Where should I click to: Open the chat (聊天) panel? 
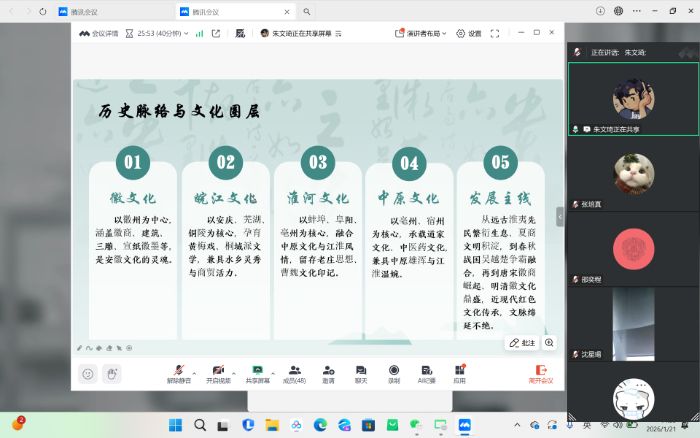pos(361,372)
